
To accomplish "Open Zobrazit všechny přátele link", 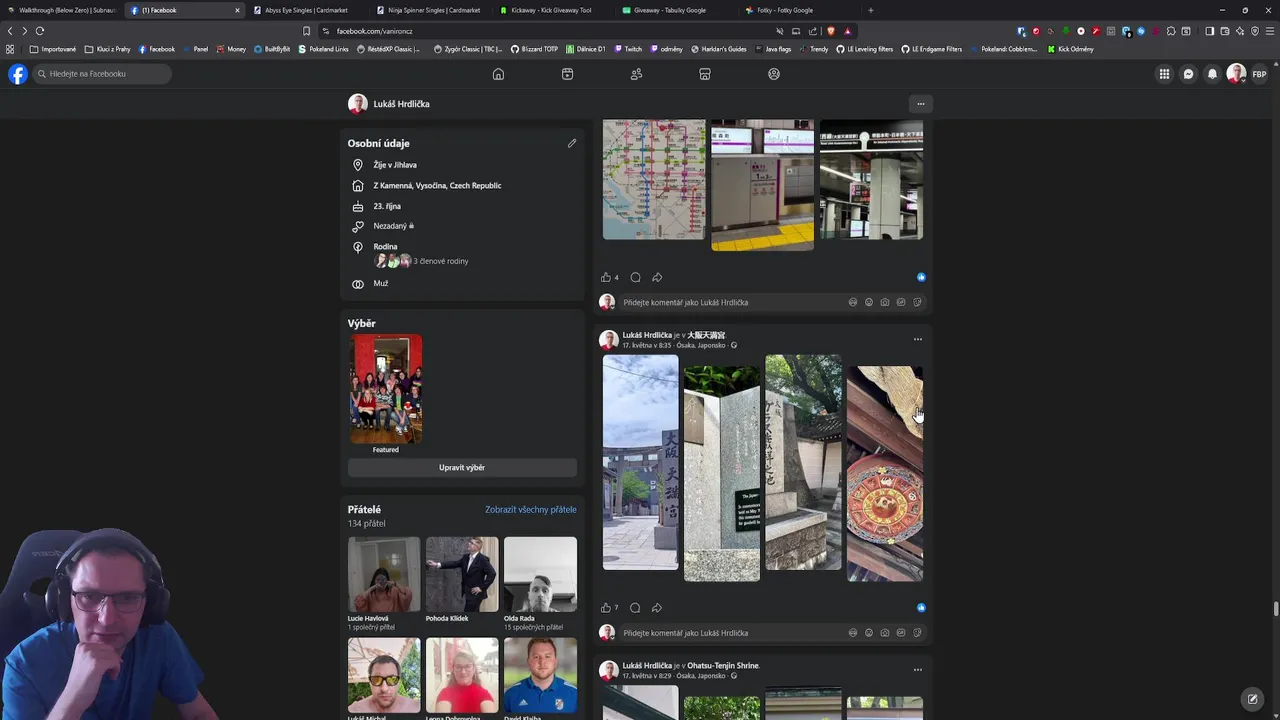I will click(x=531, y=509).
